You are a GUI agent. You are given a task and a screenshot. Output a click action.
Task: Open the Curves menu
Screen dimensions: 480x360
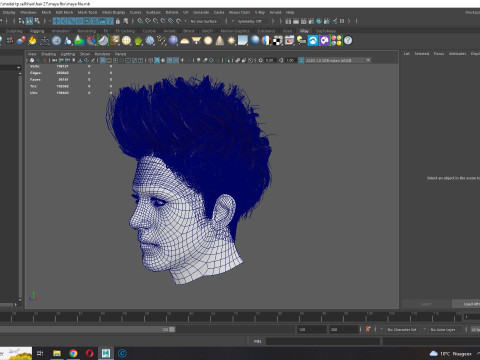coord(136,12)
